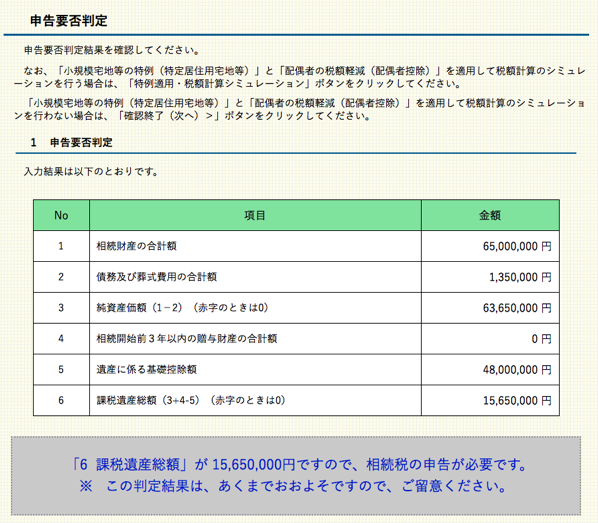Select the 遺産に係る基礎控除額 row label
The height and width of the screenshot is (523, 598).
point(146,370)
